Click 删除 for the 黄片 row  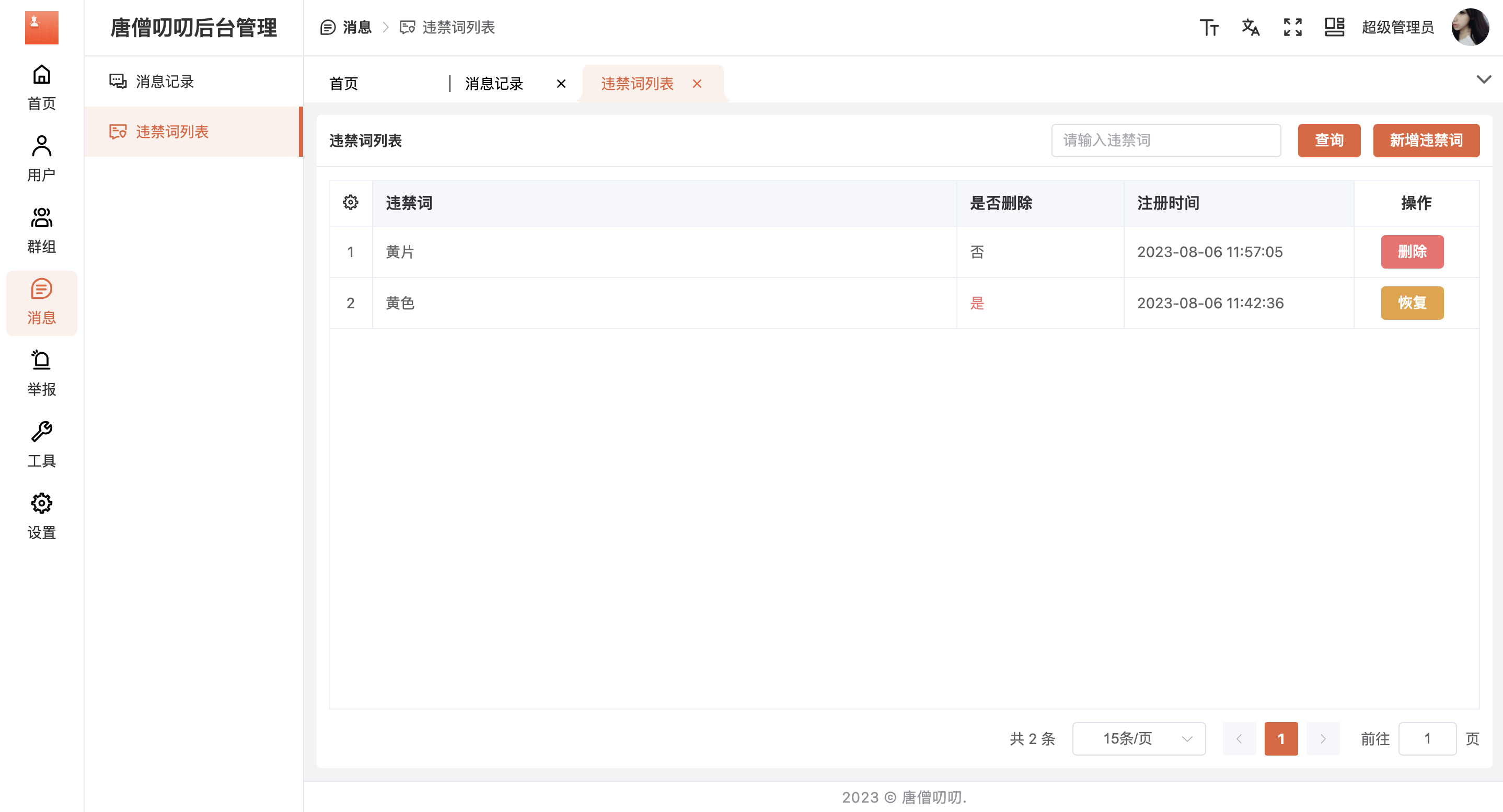click(x=1412, y=252)
